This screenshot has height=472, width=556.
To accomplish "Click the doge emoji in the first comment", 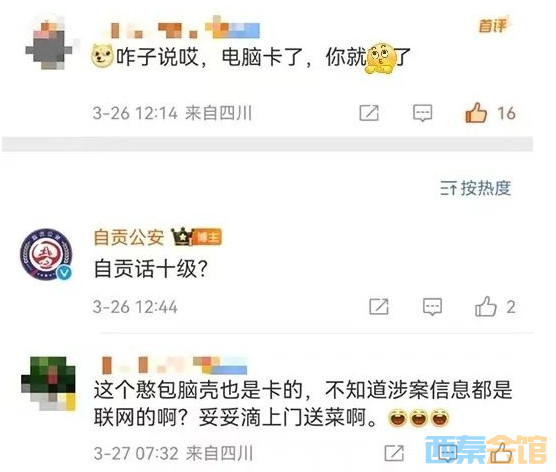I will (102, 56).
